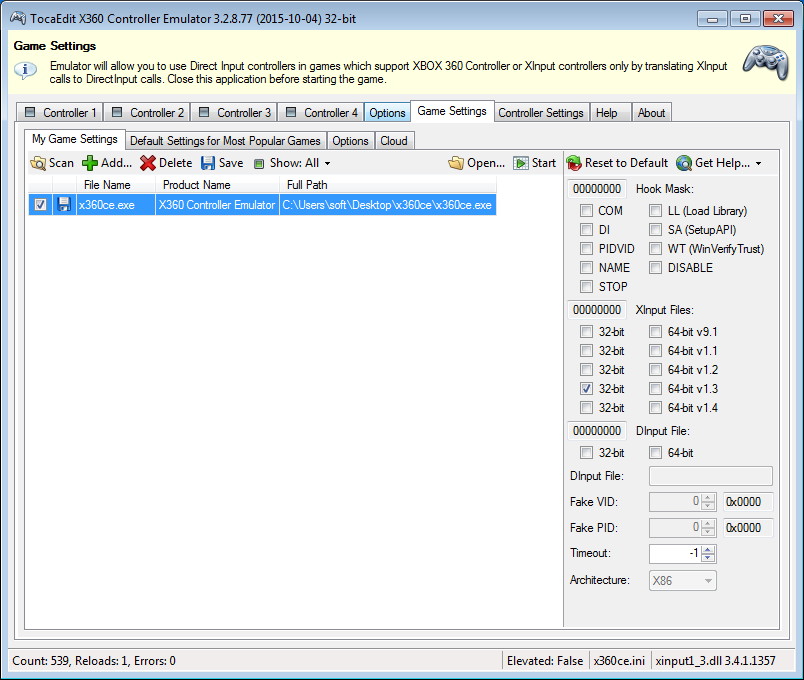The image size is (804, 680).
Task: Click the Fake VID 0x0000 hex box
Action: [748, 502]
